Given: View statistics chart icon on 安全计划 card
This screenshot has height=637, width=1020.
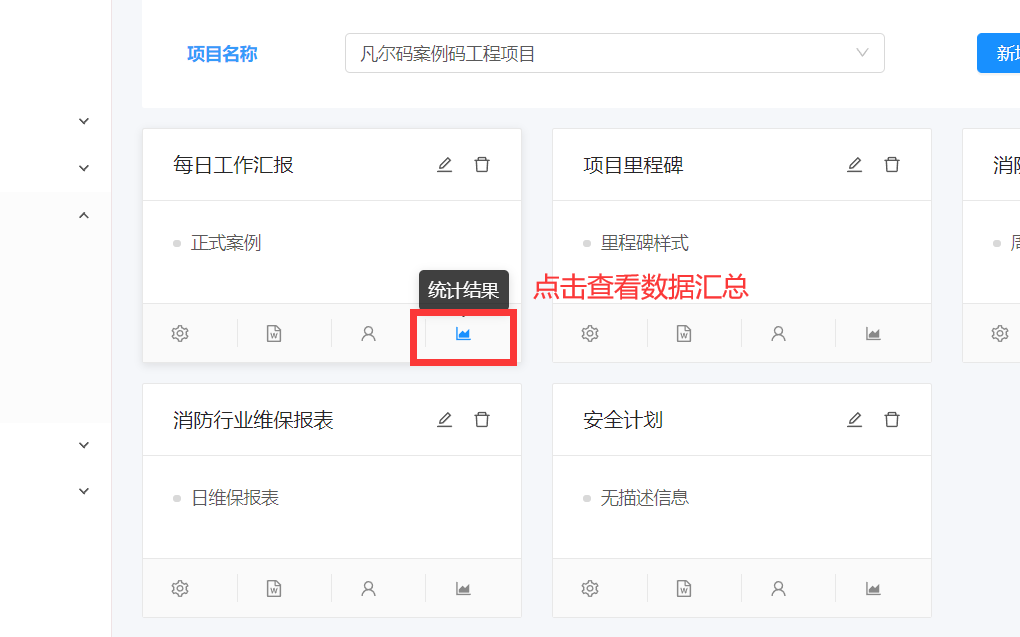Looking at the screenshot, I should click(x=873, y=589).
